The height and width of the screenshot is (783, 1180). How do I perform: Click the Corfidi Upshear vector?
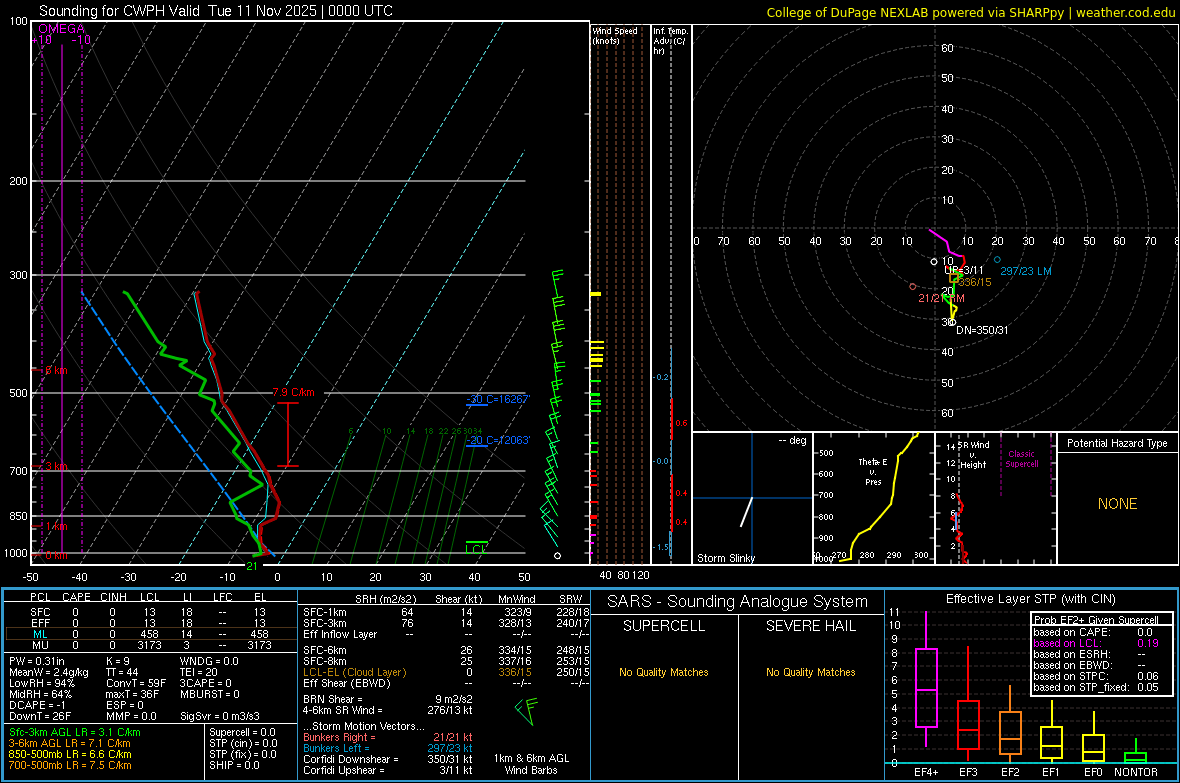coord(388,770)
